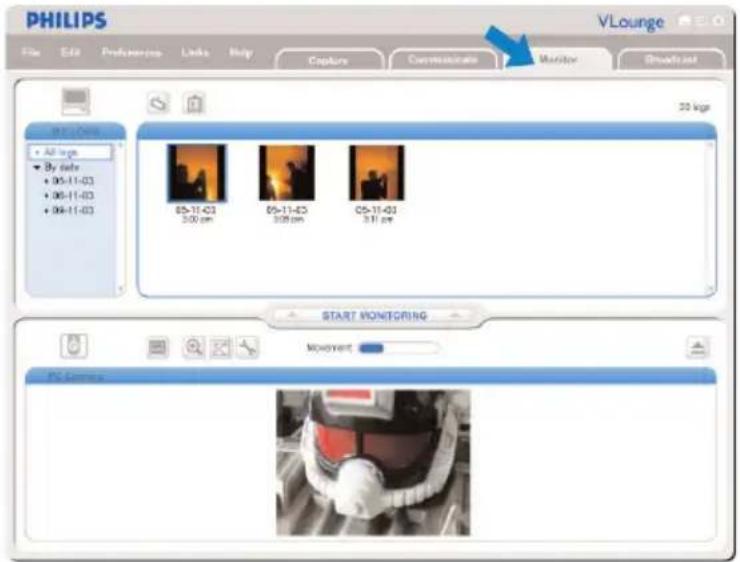Click the eject icon in lower panel
Viewport: 740px width, 562px height.
coord(698,347)
